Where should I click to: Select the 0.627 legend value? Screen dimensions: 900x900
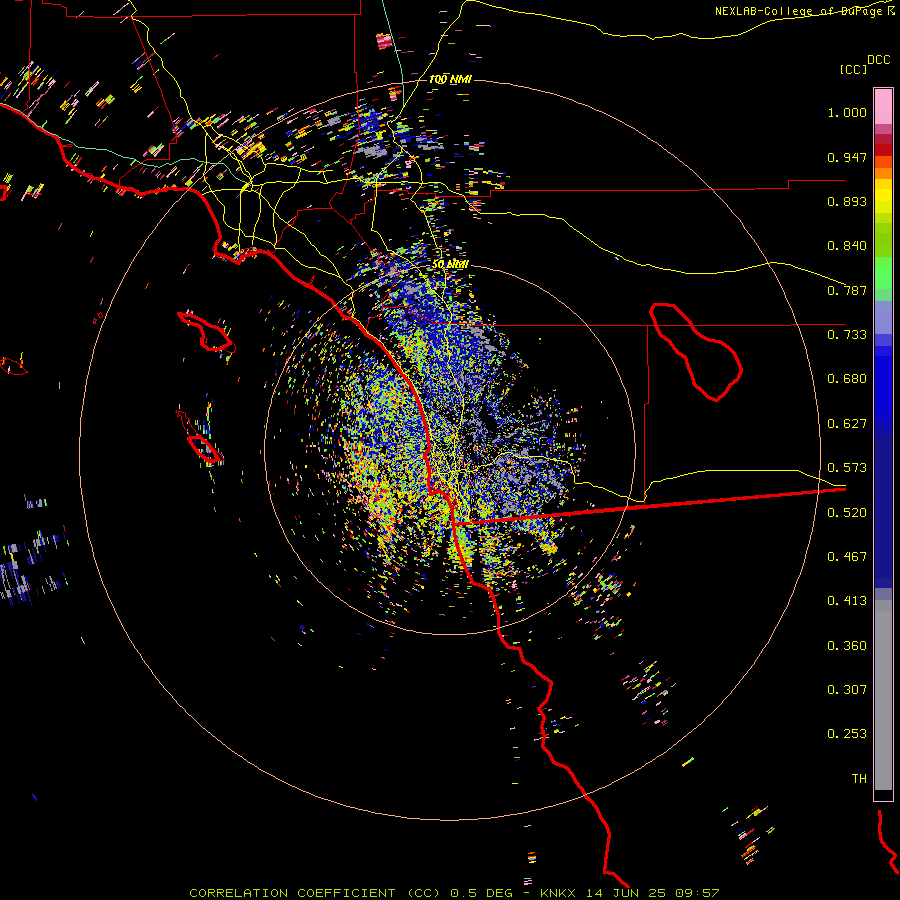pos(847,424)
